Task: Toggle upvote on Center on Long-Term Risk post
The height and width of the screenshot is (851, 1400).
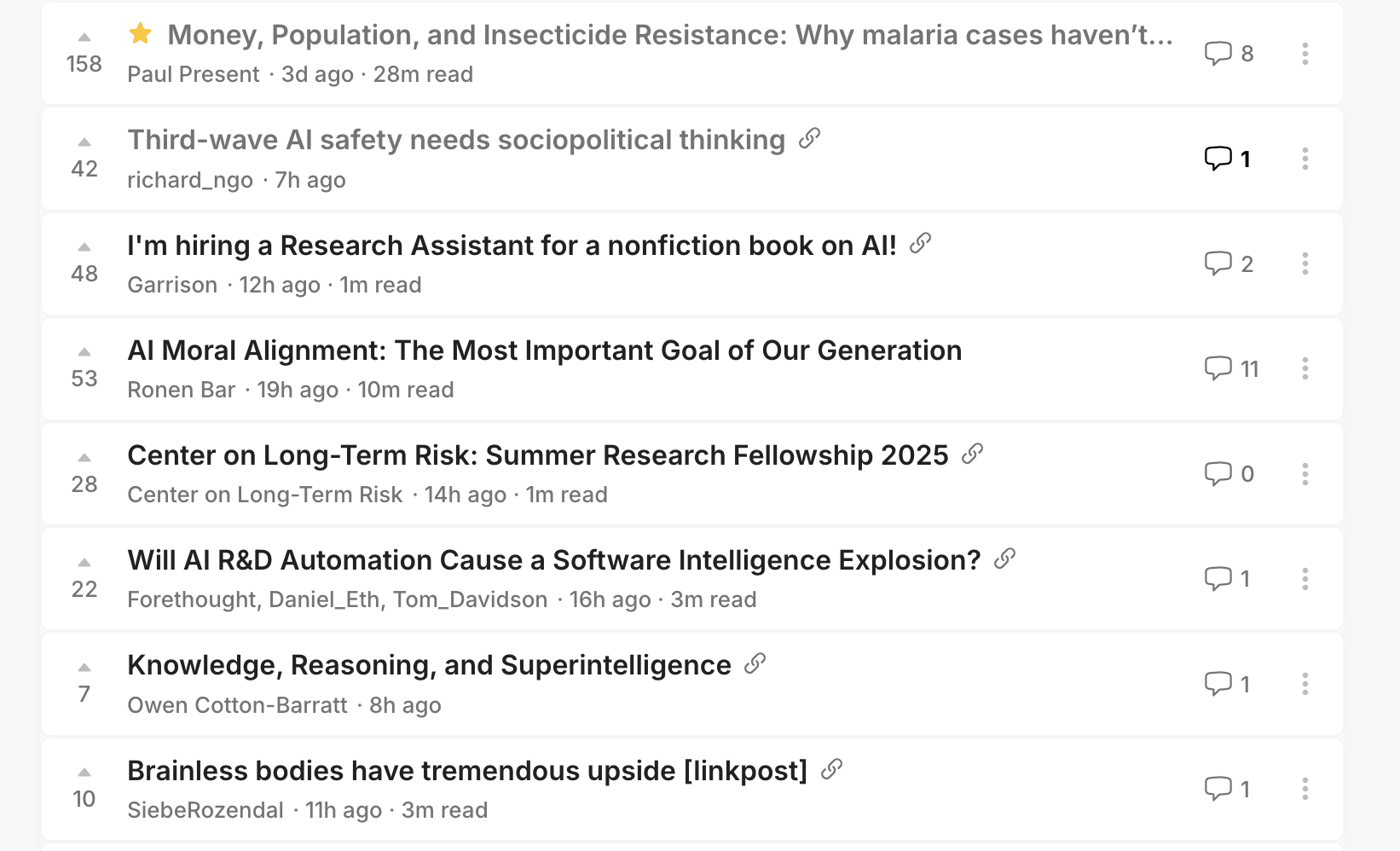Action: tap(84, 458)
